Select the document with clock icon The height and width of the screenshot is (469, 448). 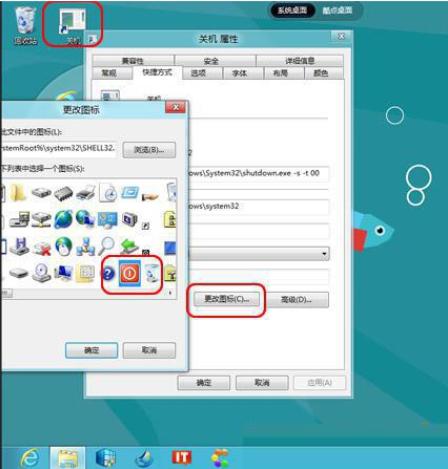108,192
